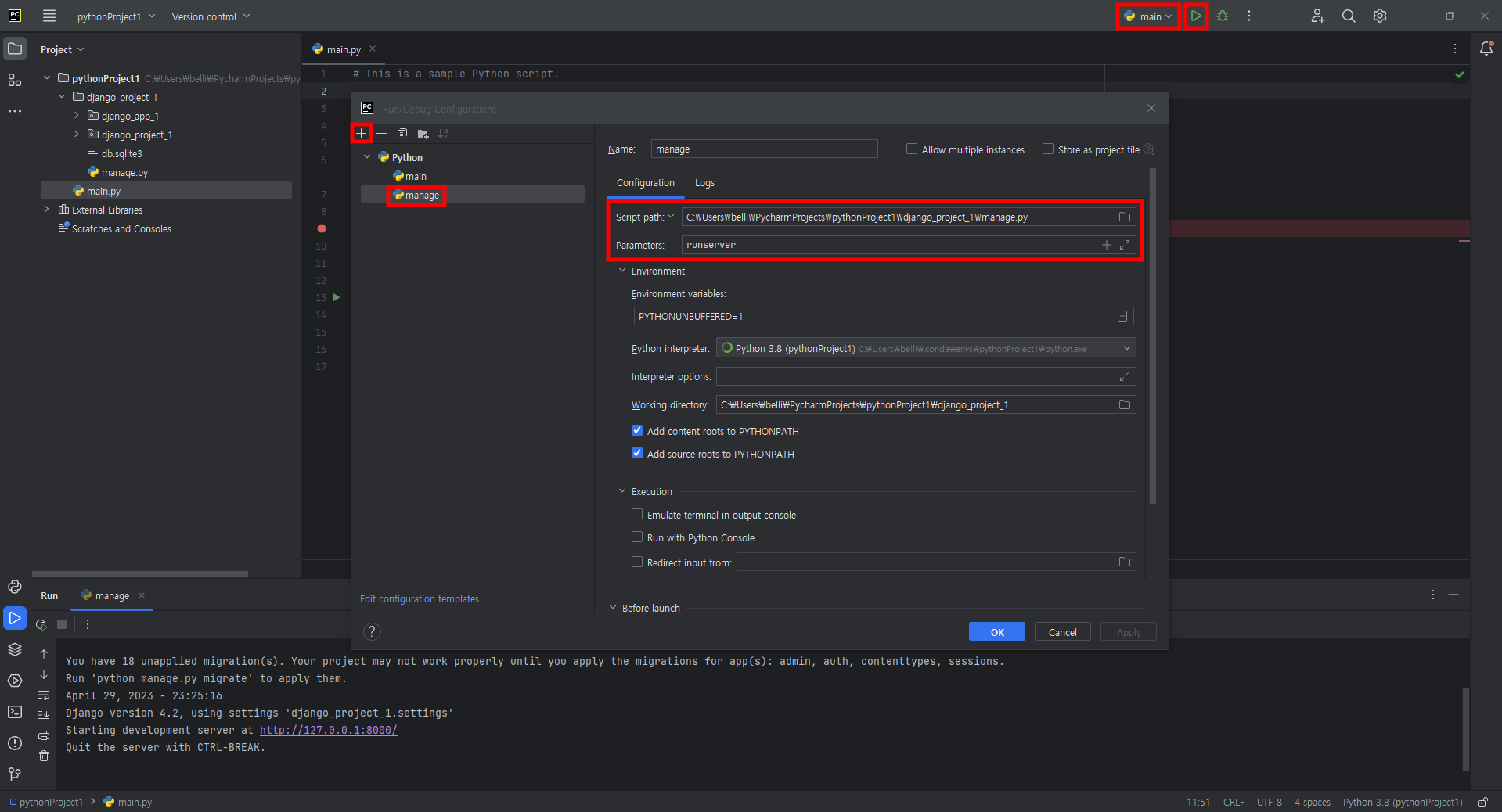The height and width of the screenshot is (812, 1502).
Task: Open the main run configuration dropdown
Action: coord(1147,16)
